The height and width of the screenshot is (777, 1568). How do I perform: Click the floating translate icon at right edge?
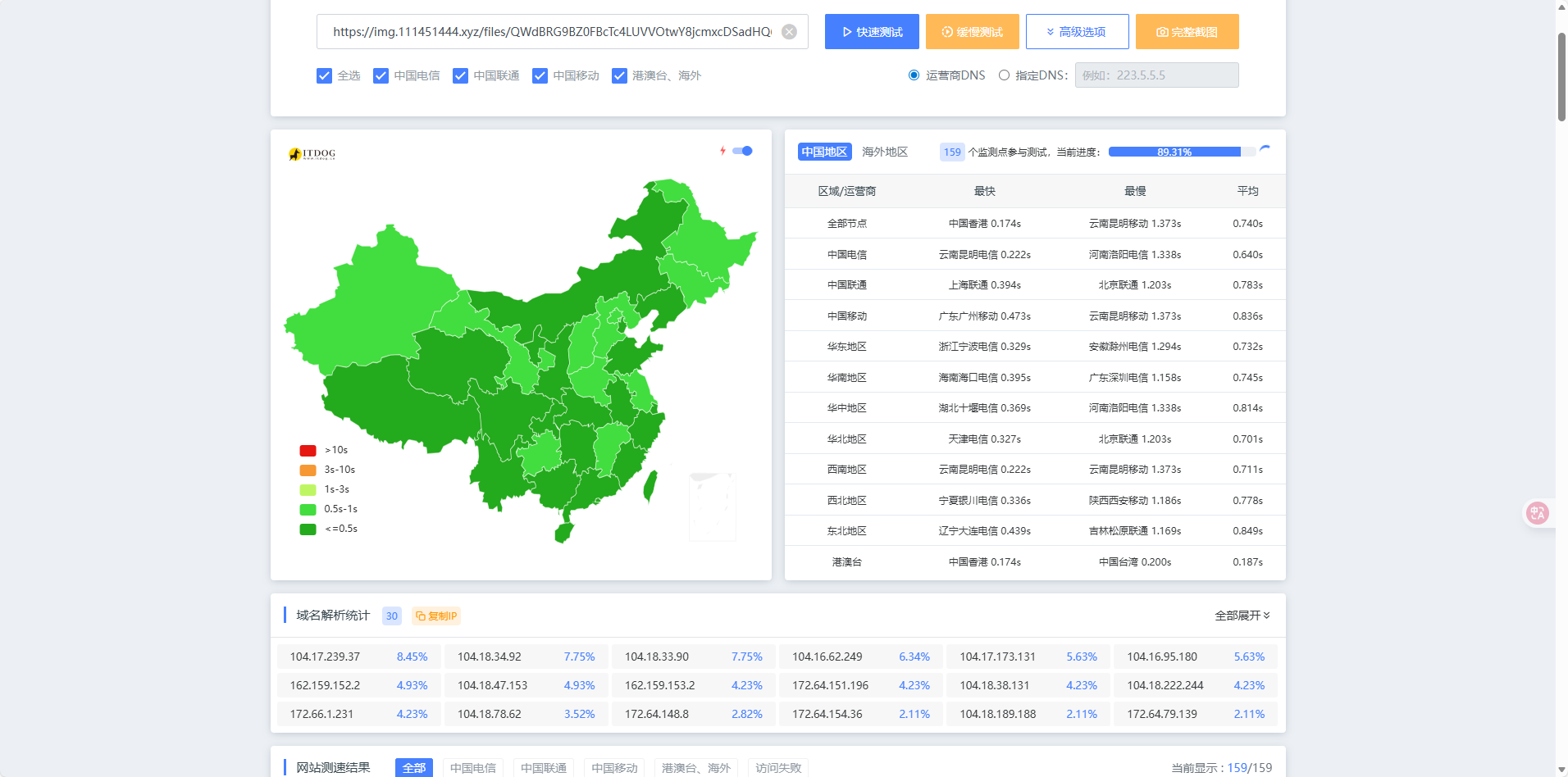point(1537,513)
